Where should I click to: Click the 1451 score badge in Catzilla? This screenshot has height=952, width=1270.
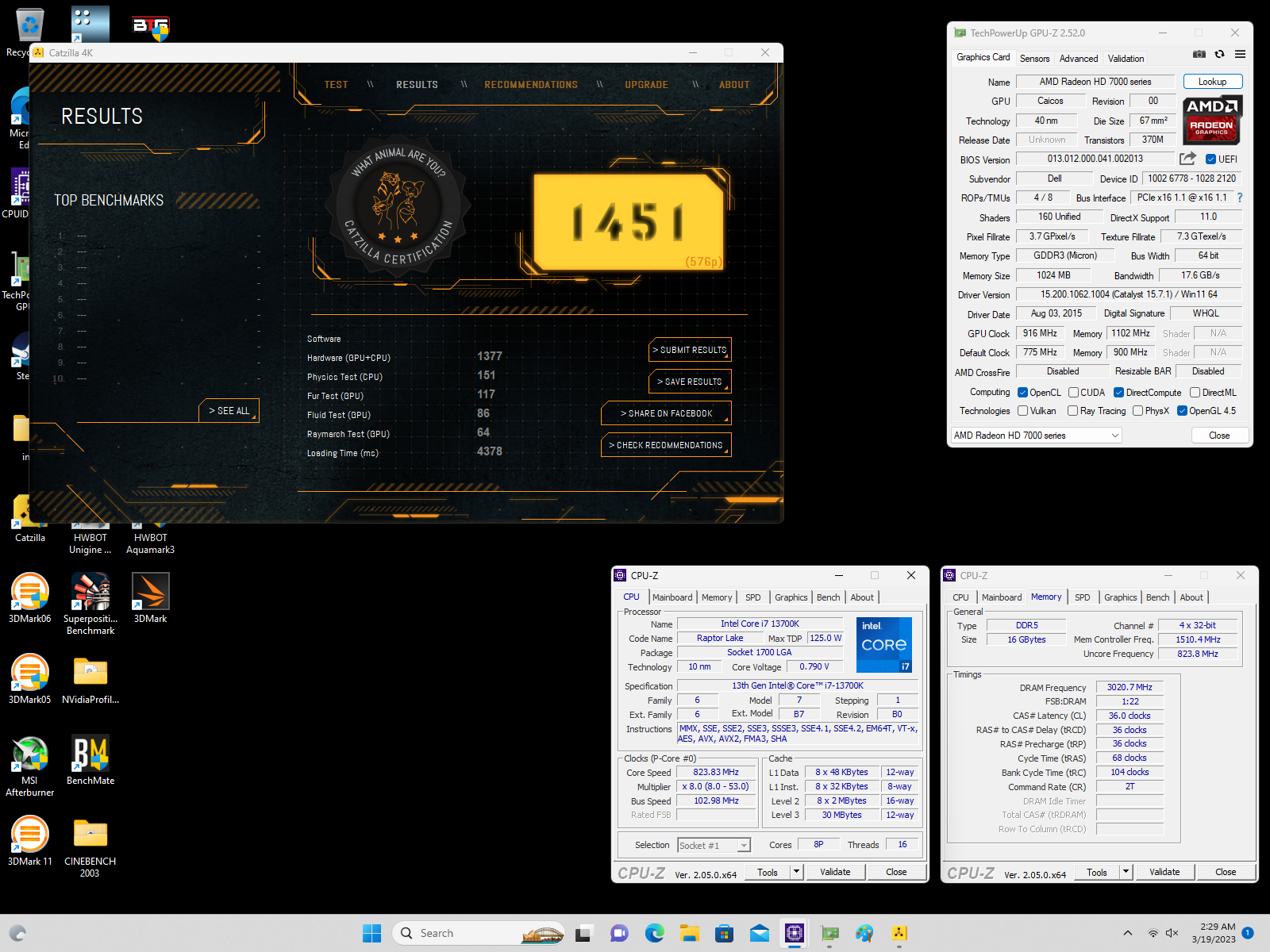click(629, 222)
